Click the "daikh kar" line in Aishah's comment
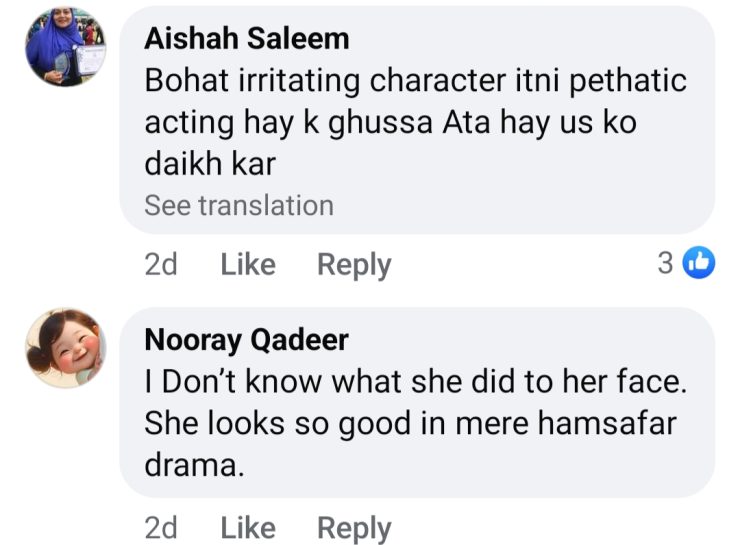740x545 pixels. click(x=210, y=165)
